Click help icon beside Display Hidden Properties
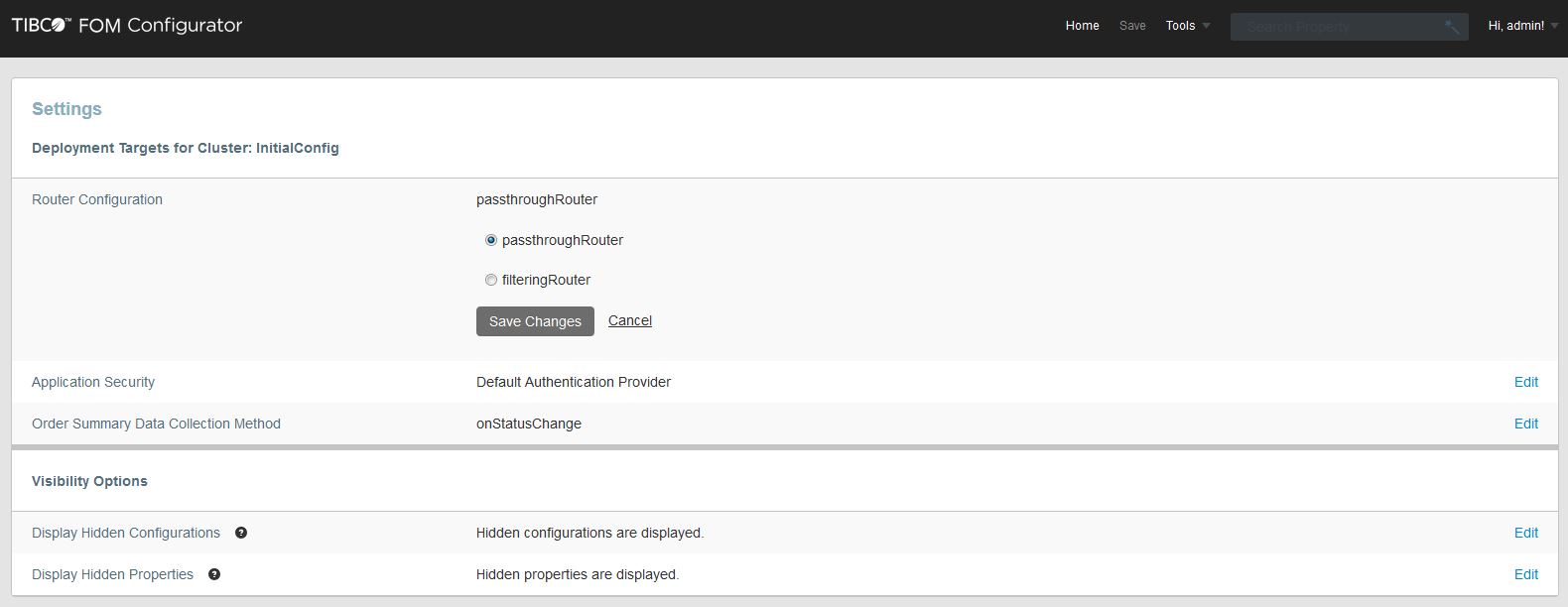The height and width of the screenshot is (607, 1568). (x=214, y=574)
